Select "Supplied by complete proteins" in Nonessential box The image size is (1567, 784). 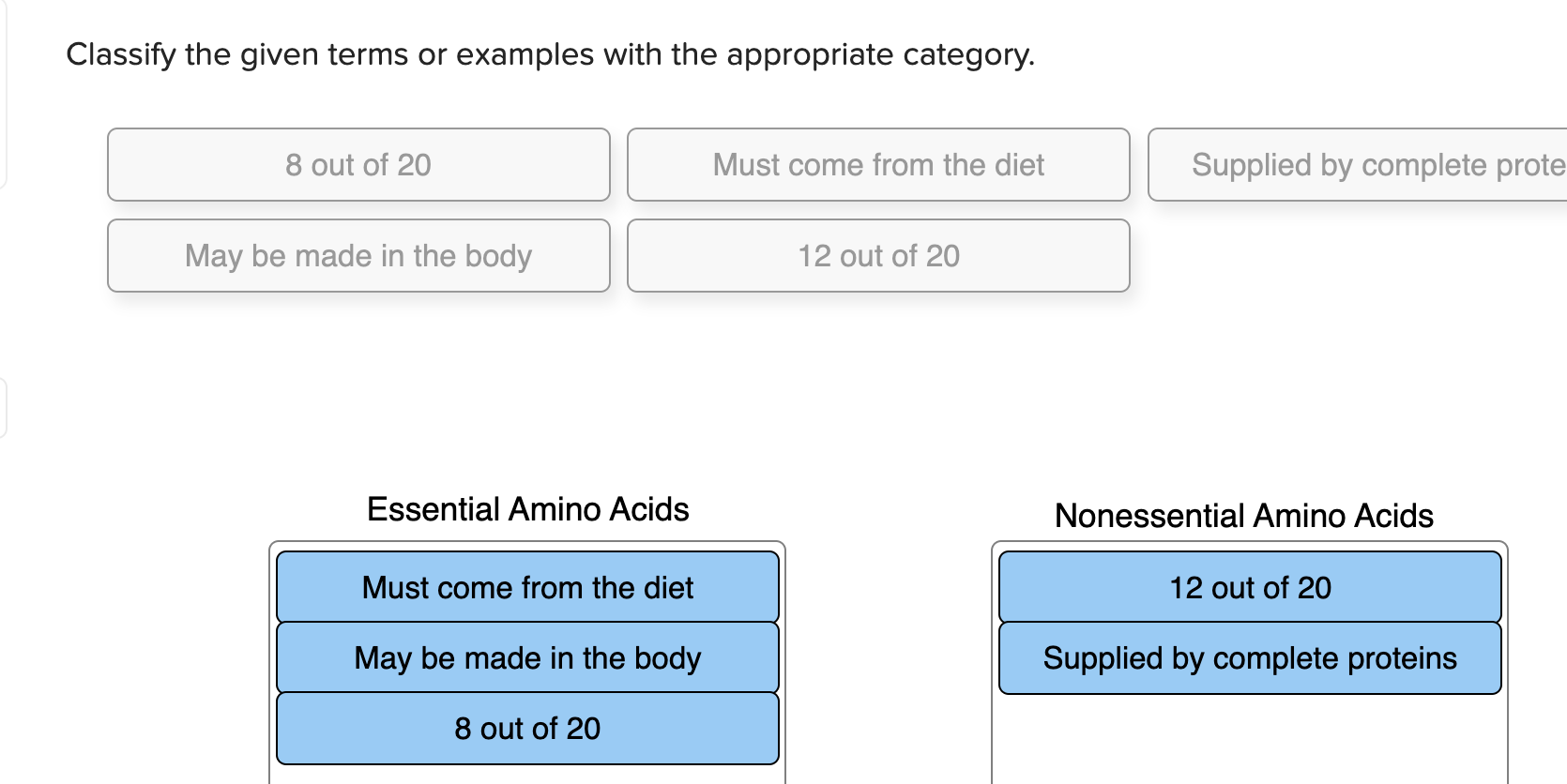[1250, 657]
